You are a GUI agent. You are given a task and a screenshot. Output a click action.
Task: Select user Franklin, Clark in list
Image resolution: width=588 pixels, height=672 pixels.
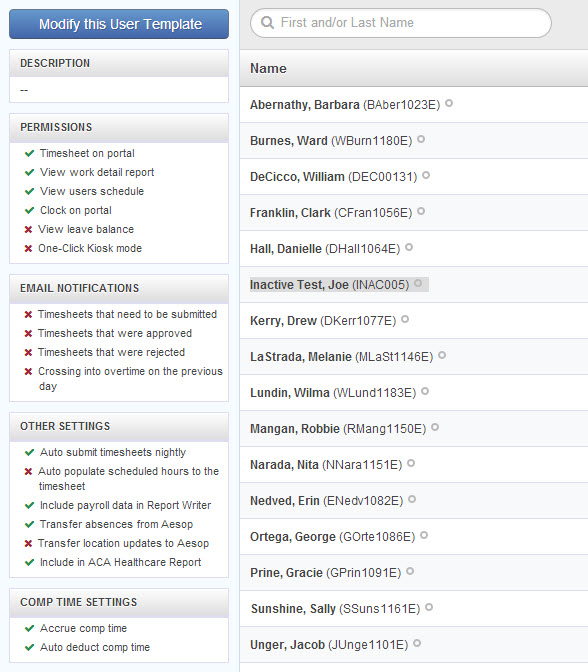pos(331,213)
